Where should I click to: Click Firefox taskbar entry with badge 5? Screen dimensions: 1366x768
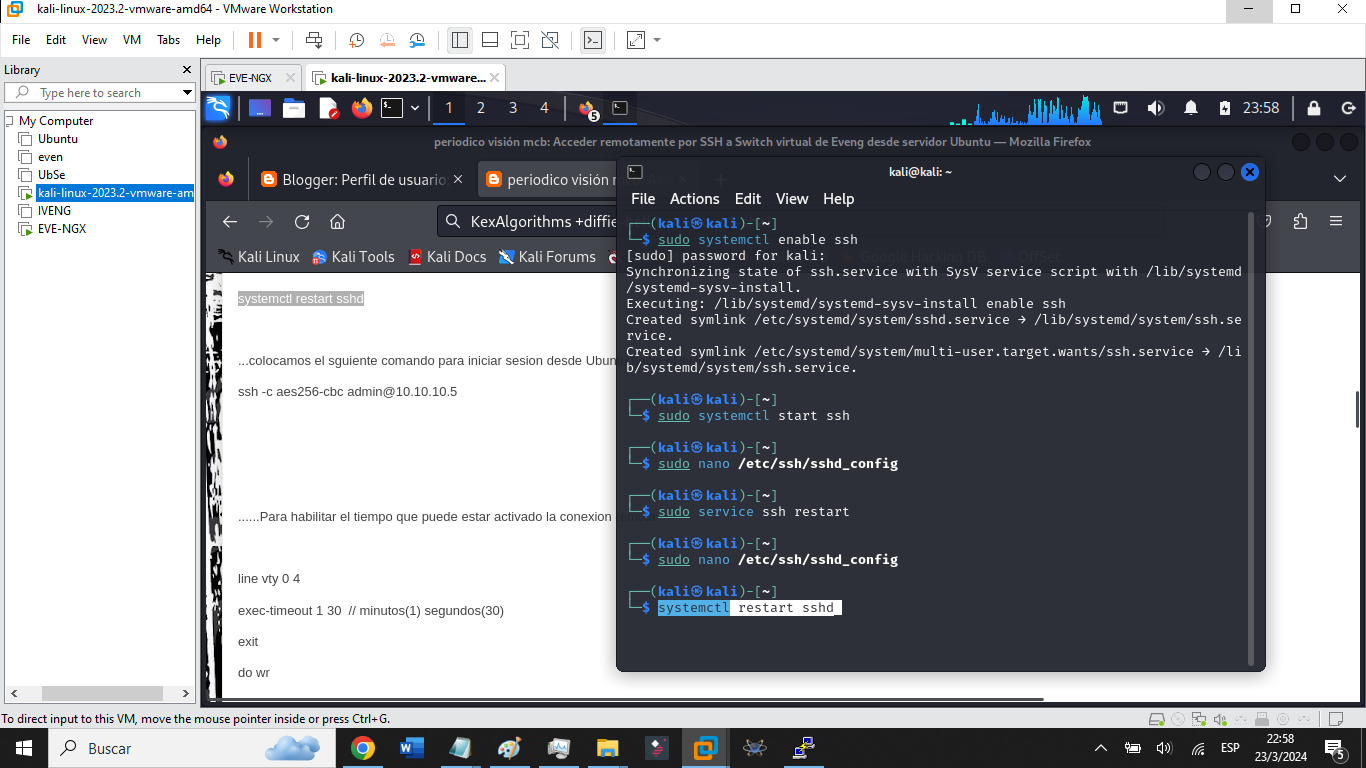pos(588,109)
